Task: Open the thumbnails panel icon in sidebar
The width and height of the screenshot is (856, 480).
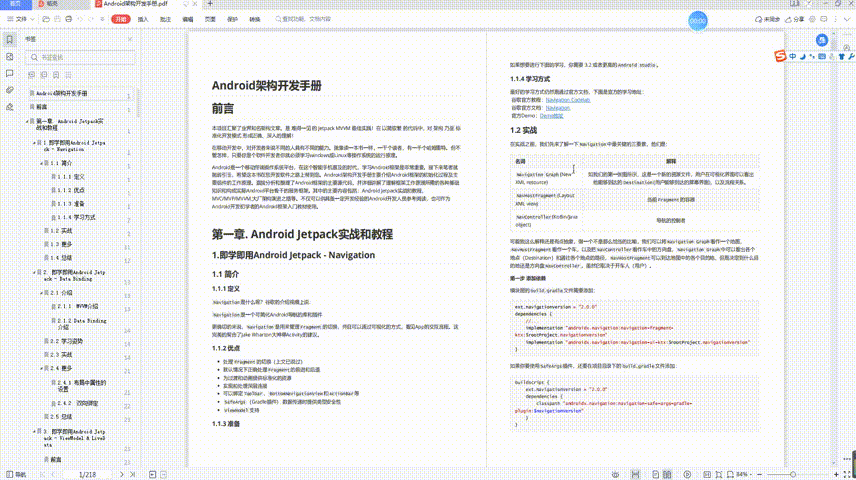Action: (x=9, y=57)
